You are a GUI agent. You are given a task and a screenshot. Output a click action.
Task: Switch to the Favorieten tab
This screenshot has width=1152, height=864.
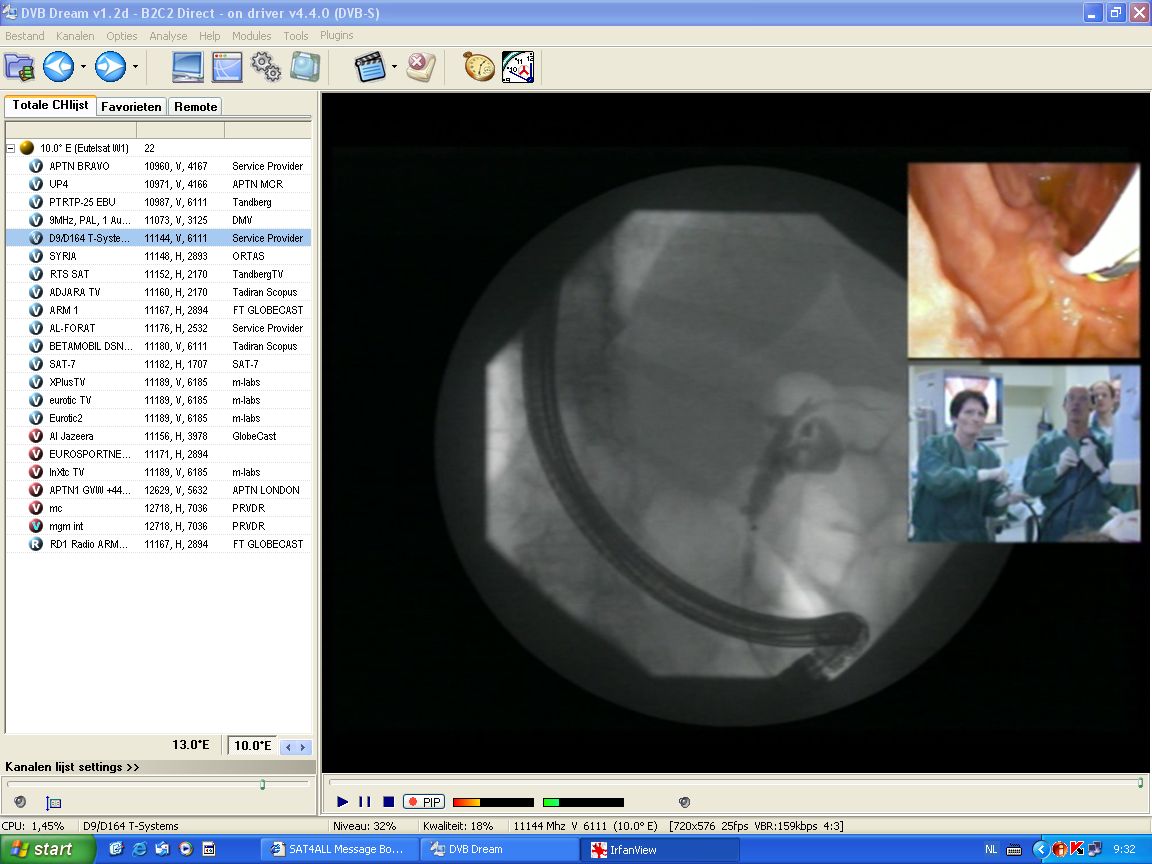tap(131, 106)
